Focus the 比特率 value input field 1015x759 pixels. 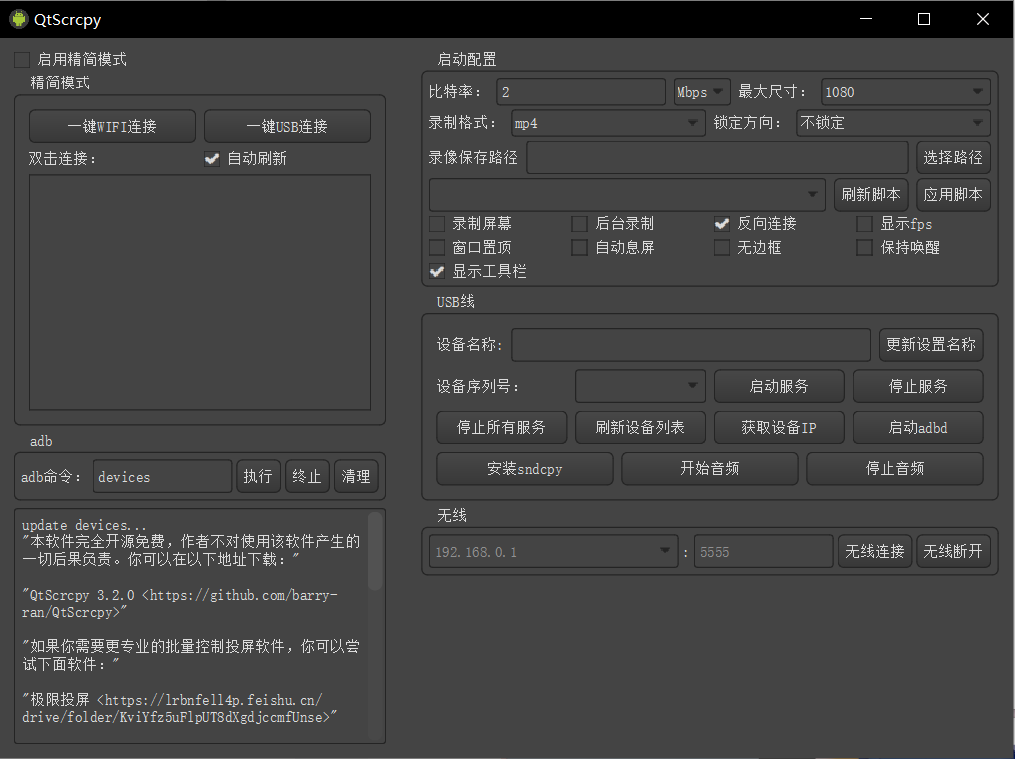click(x=581, y=92)
